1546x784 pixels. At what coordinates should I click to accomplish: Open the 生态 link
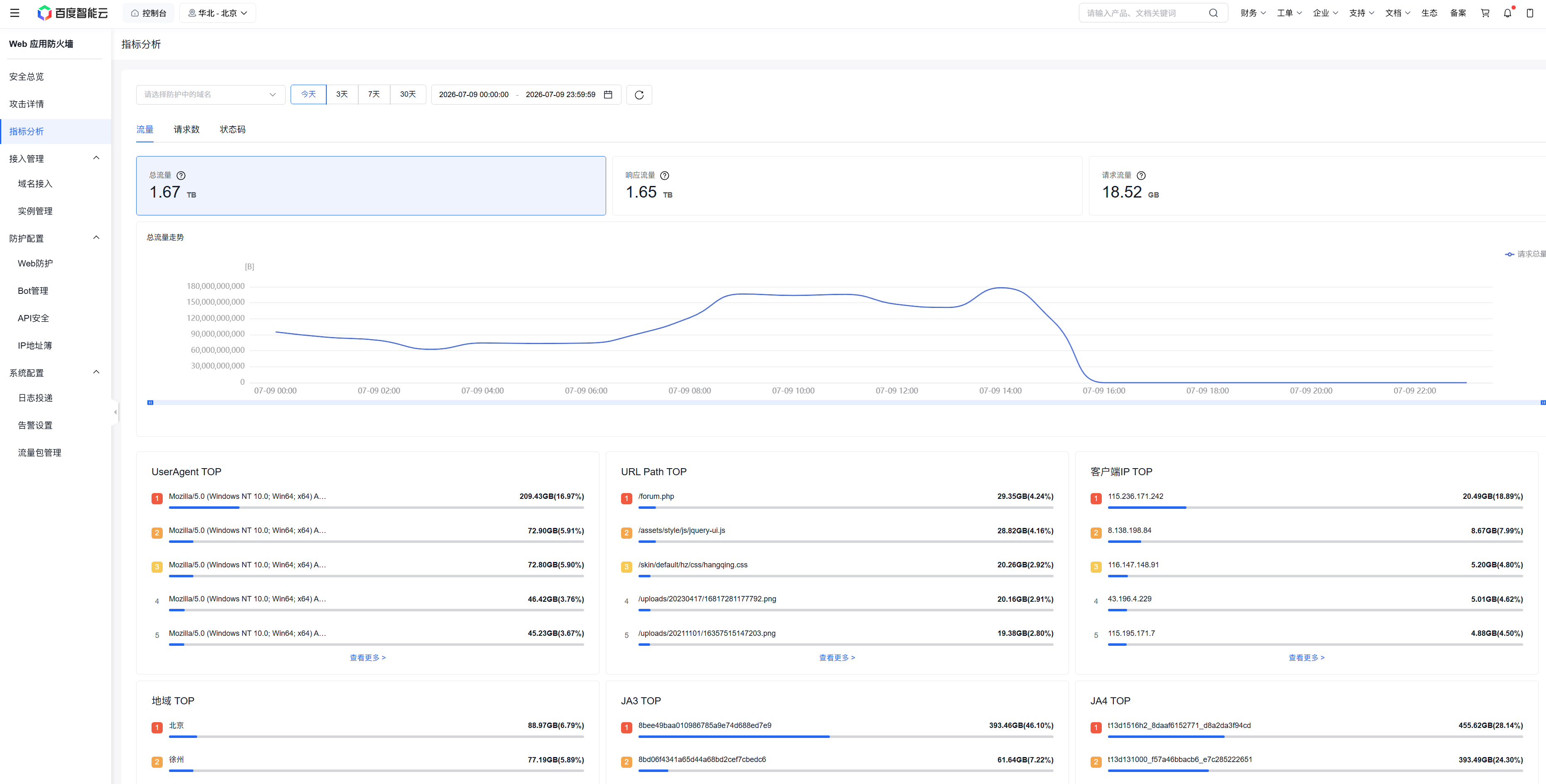click(x=1429, y=12)
